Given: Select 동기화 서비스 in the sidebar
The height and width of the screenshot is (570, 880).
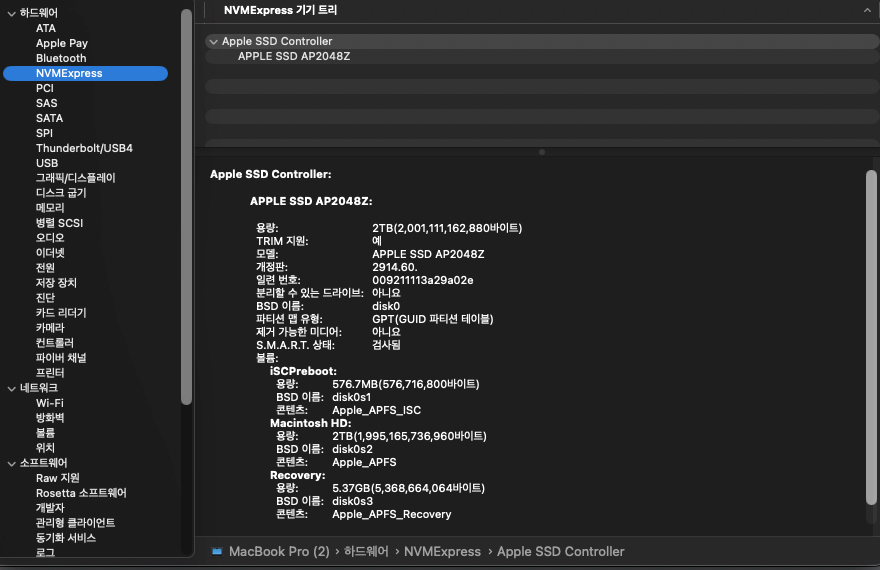Looking at the screenshot, I should tap(66, 538).
